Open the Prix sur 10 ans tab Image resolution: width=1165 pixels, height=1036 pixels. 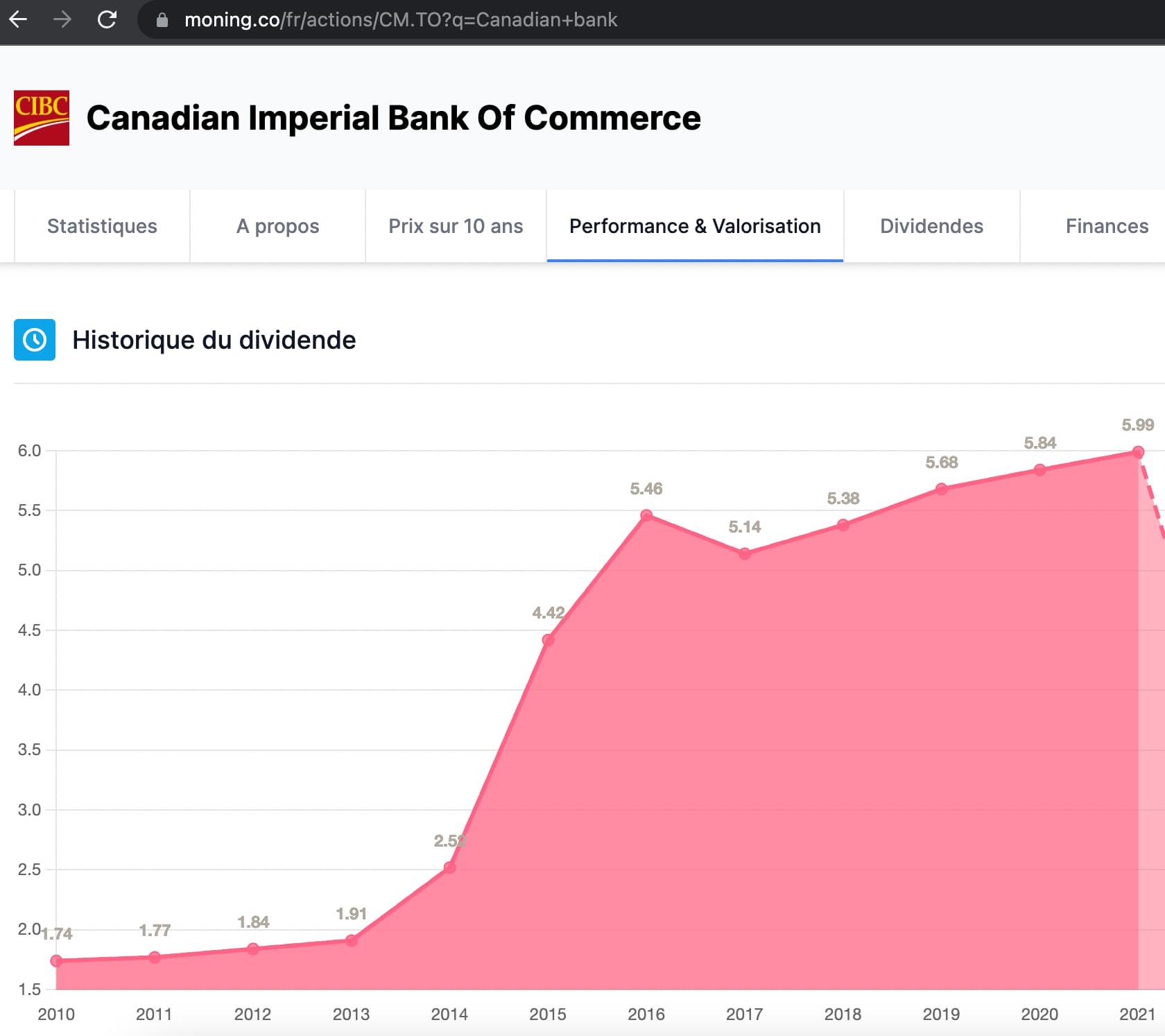[456, 226]
